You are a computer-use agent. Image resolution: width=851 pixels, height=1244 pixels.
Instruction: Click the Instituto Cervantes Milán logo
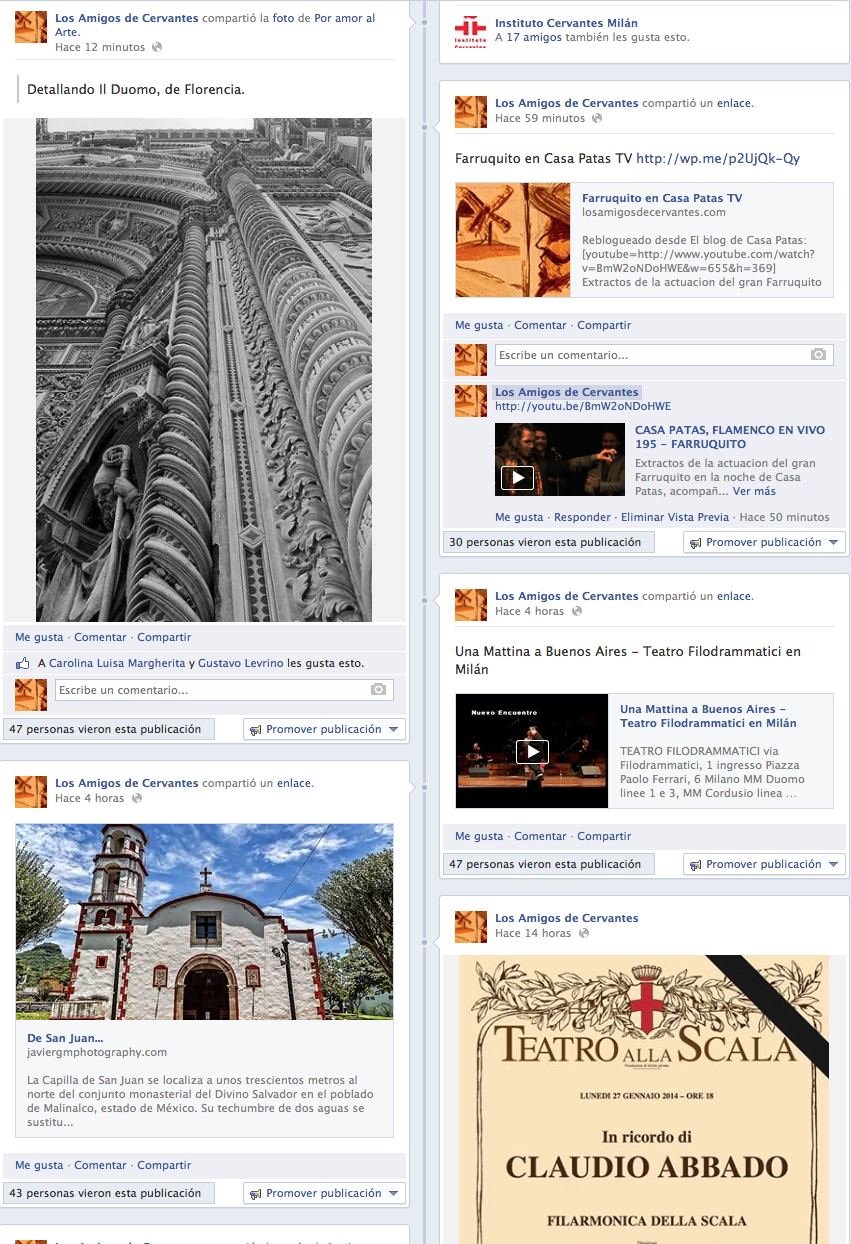pos(470,31)
